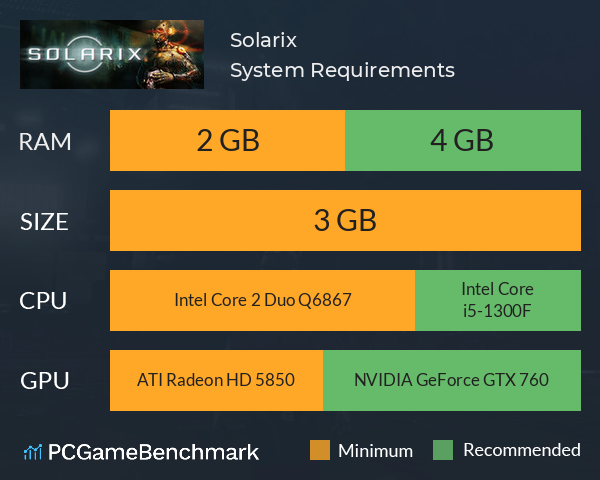Click the 3 GB SIZE bar
600x480 pixels.
click(345, 220)
